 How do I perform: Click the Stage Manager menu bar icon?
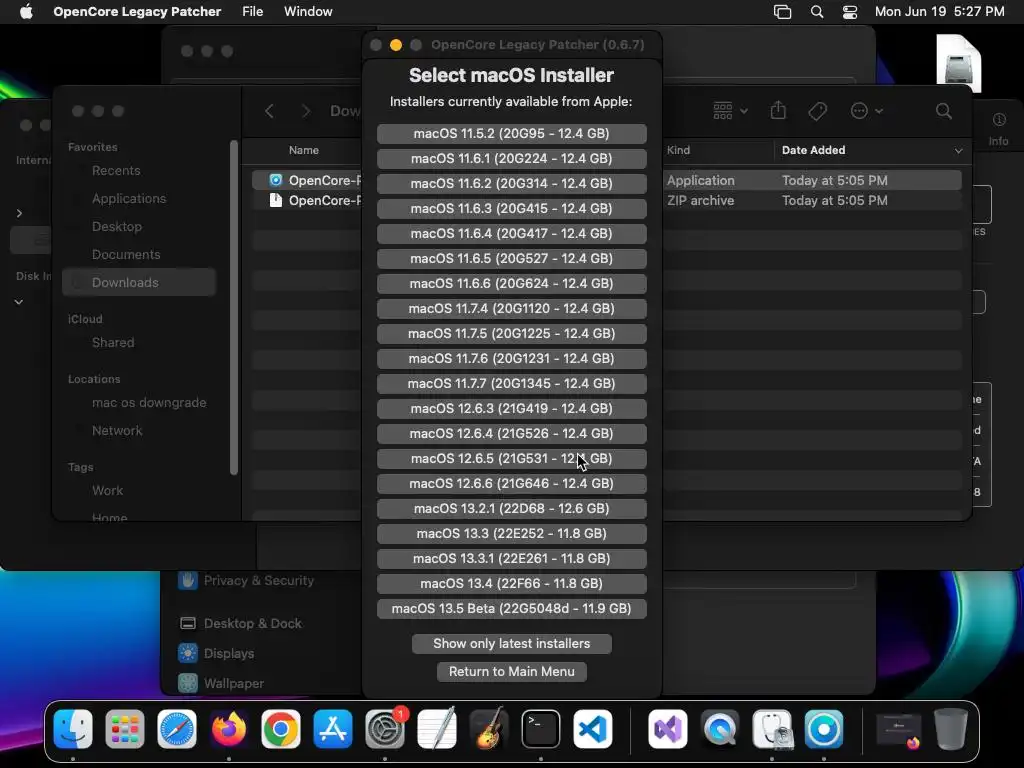click(x=782, y=12)
